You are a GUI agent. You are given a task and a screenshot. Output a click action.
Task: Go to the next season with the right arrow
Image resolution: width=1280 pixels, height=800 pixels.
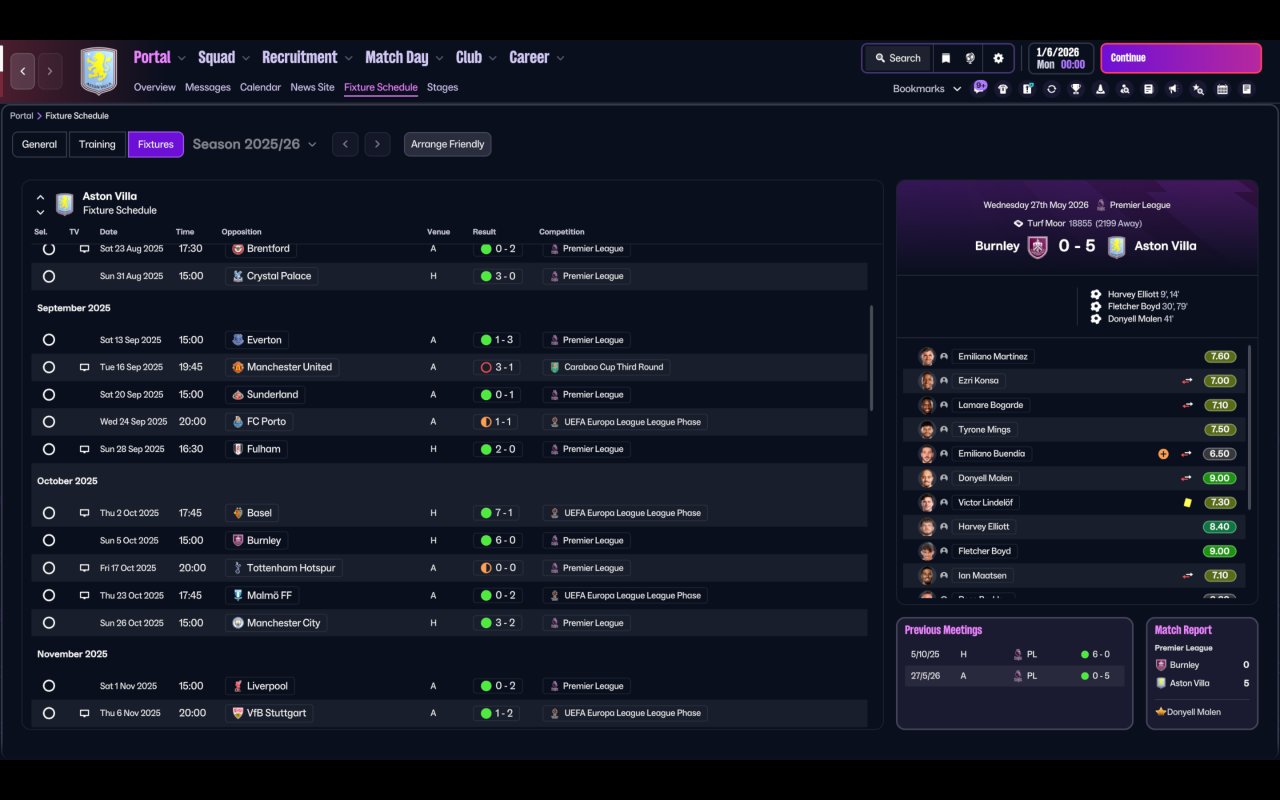coord(377,144)
